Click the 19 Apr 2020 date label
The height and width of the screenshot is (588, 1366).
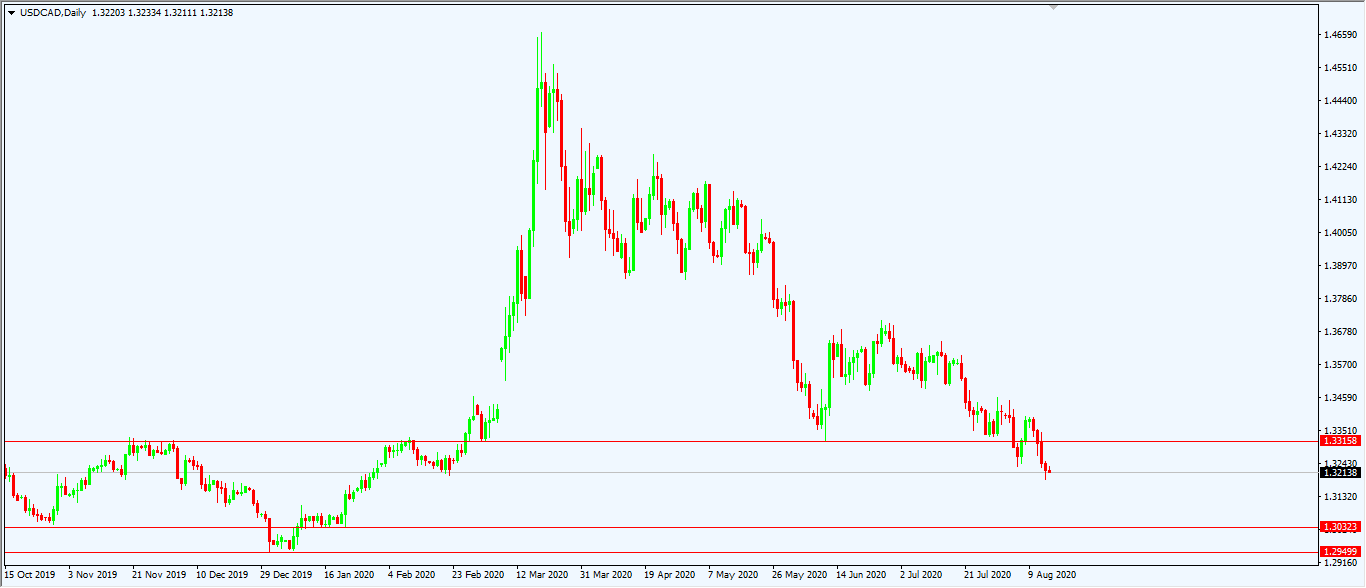[670, 575]
